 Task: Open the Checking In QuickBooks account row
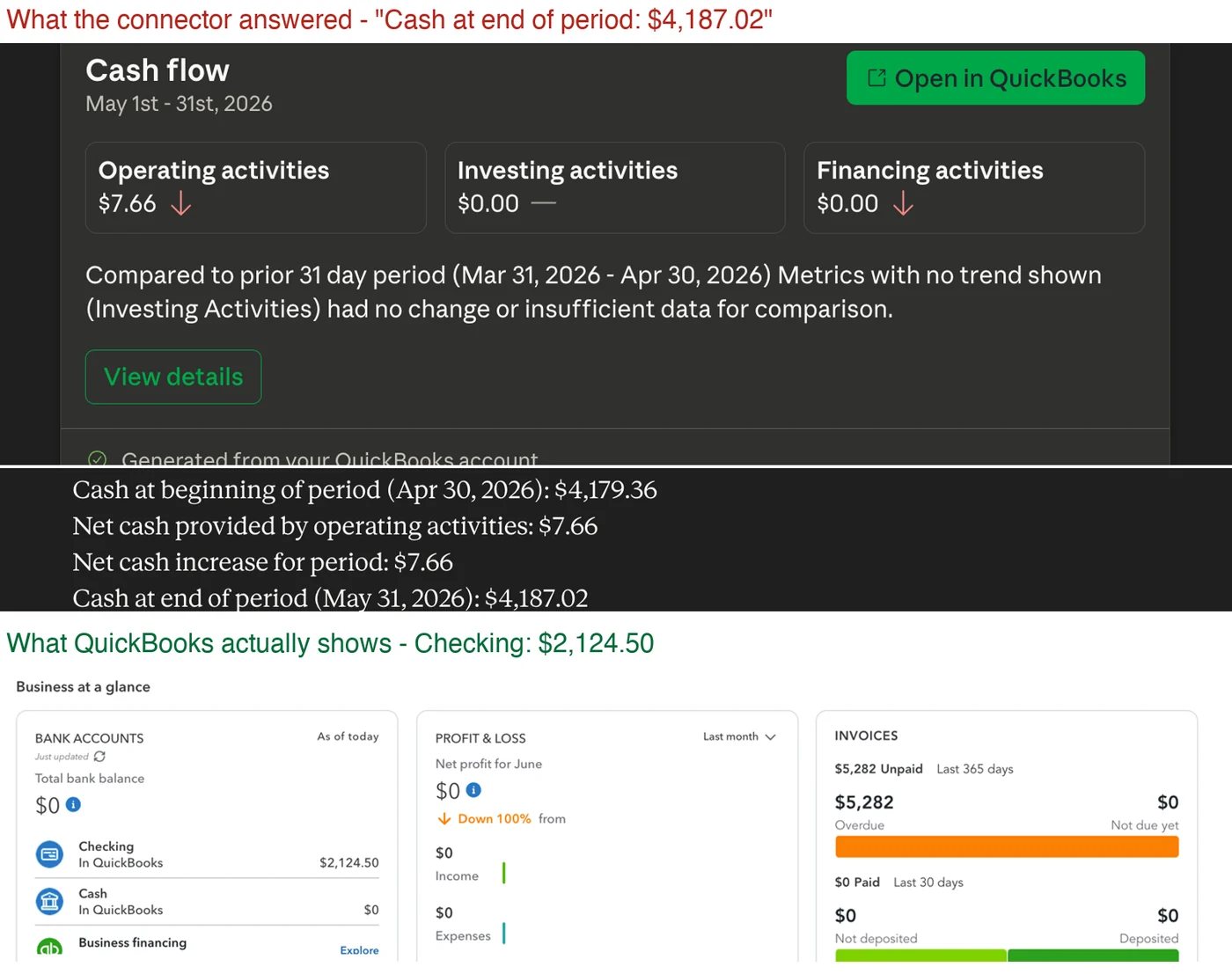(207, 854)
